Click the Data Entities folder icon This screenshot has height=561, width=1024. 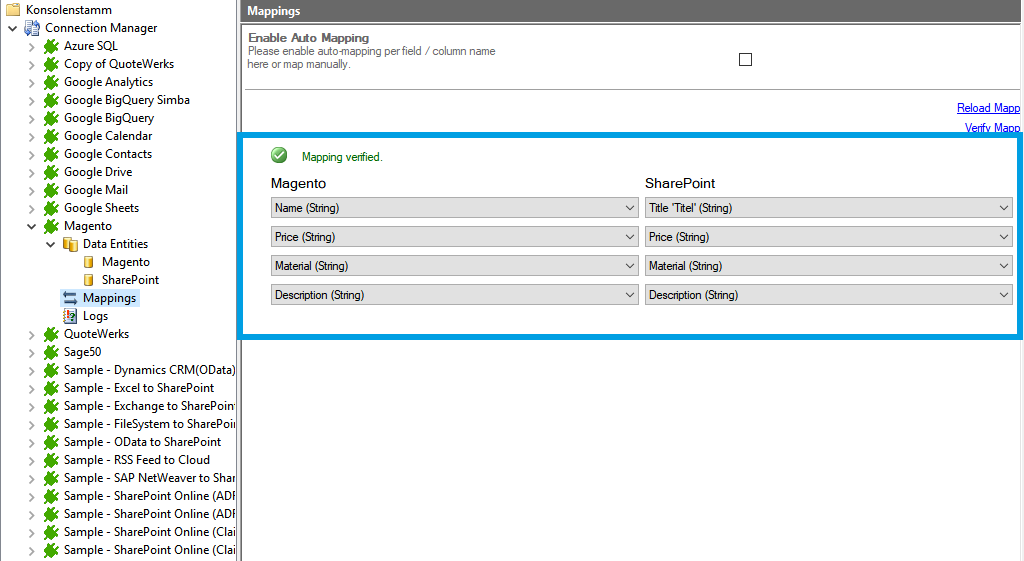pos(70,244)
